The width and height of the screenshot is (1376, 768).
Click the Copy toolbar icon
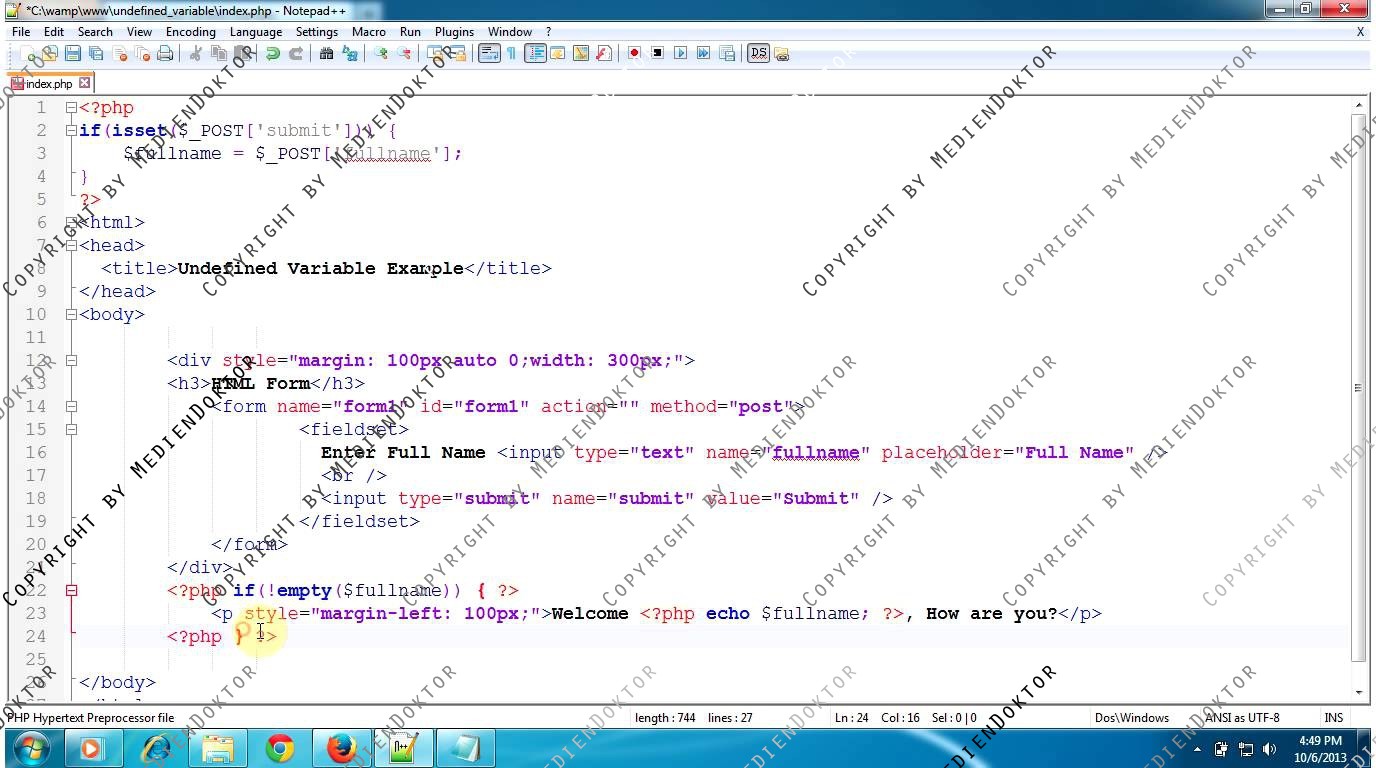[218, 53]
